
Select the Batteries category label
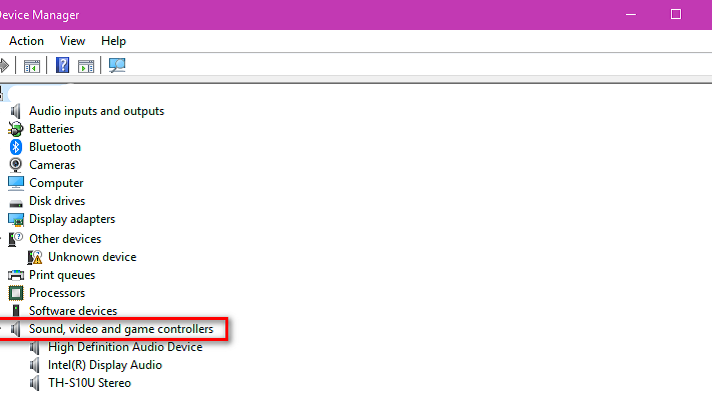tap(51, 129)
